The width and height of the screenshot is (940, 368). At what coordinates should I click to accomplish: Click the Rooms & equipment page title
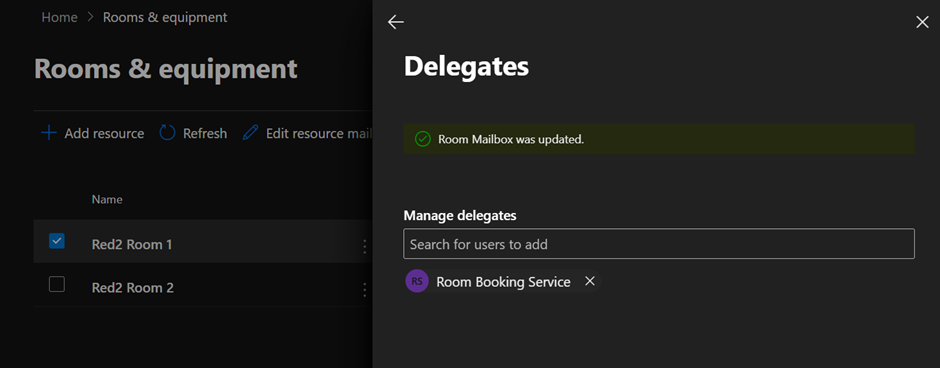166,68
